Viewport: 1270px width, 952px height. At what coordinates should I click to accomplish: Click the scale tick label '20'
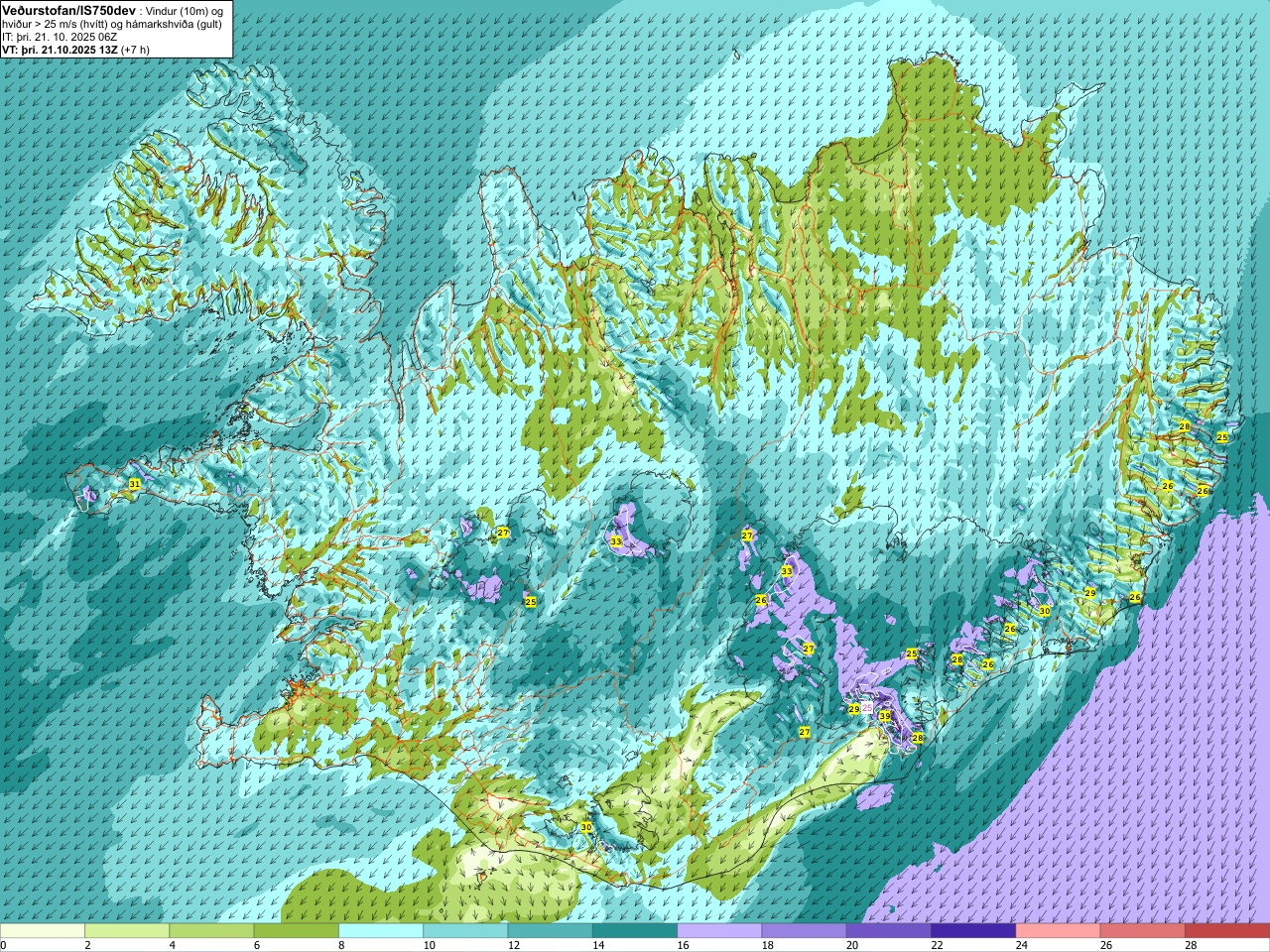tap(852, 945)
